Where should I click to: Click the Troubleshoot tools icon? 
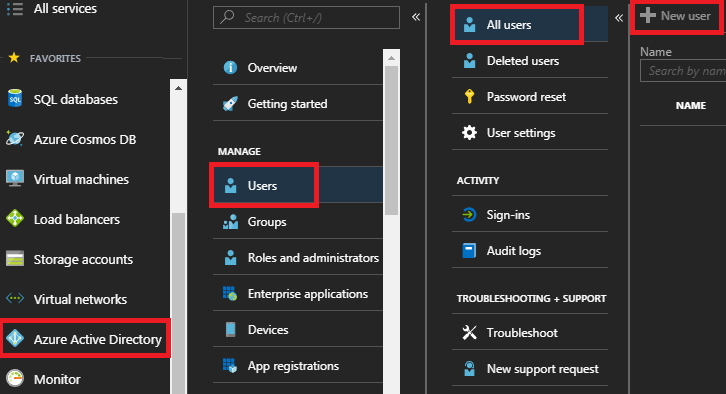pyautogui.click(x=469, y=332)
